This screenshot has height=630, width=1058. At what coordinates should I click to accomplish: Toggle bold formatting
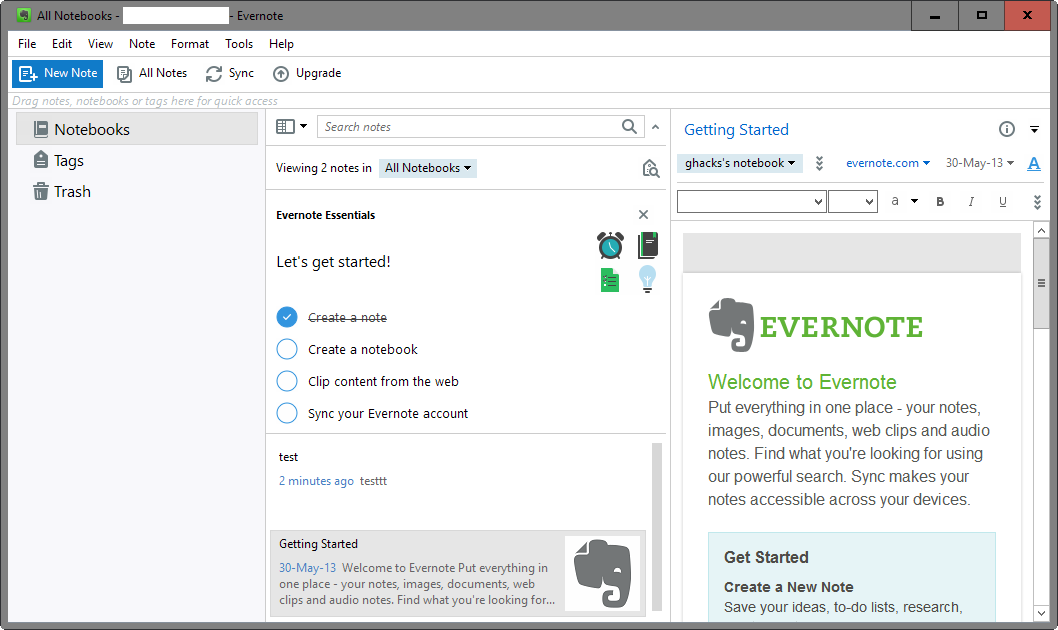(x=940, y=201)
